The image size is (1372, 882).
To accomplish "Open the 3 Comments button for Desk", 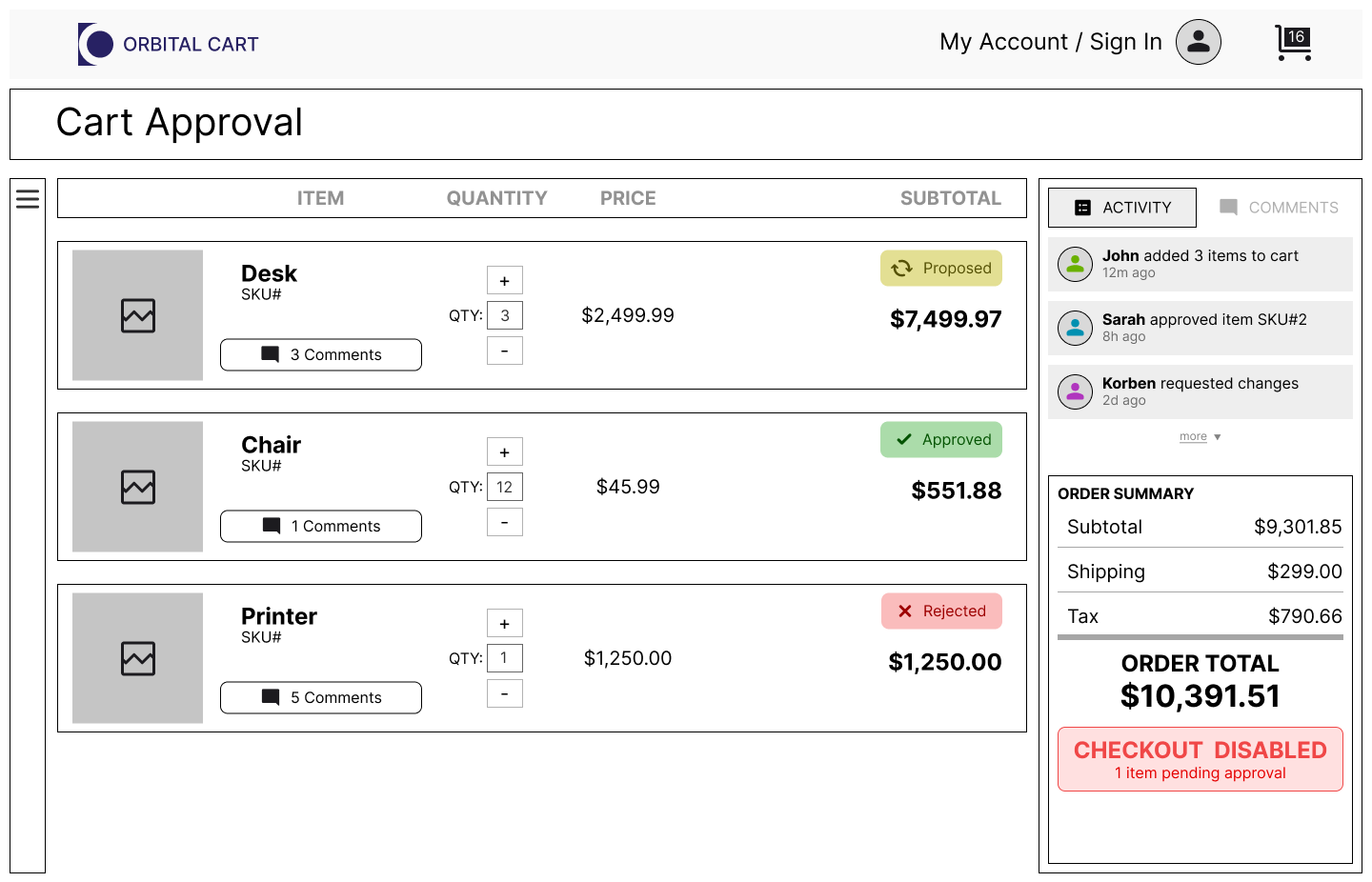I will 321,354.
